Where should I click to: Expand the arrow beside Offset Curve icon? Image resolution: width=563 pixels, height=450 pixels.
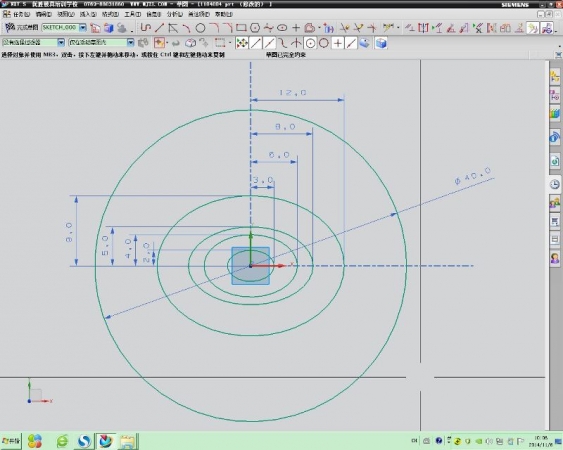(x=319, y=28)
